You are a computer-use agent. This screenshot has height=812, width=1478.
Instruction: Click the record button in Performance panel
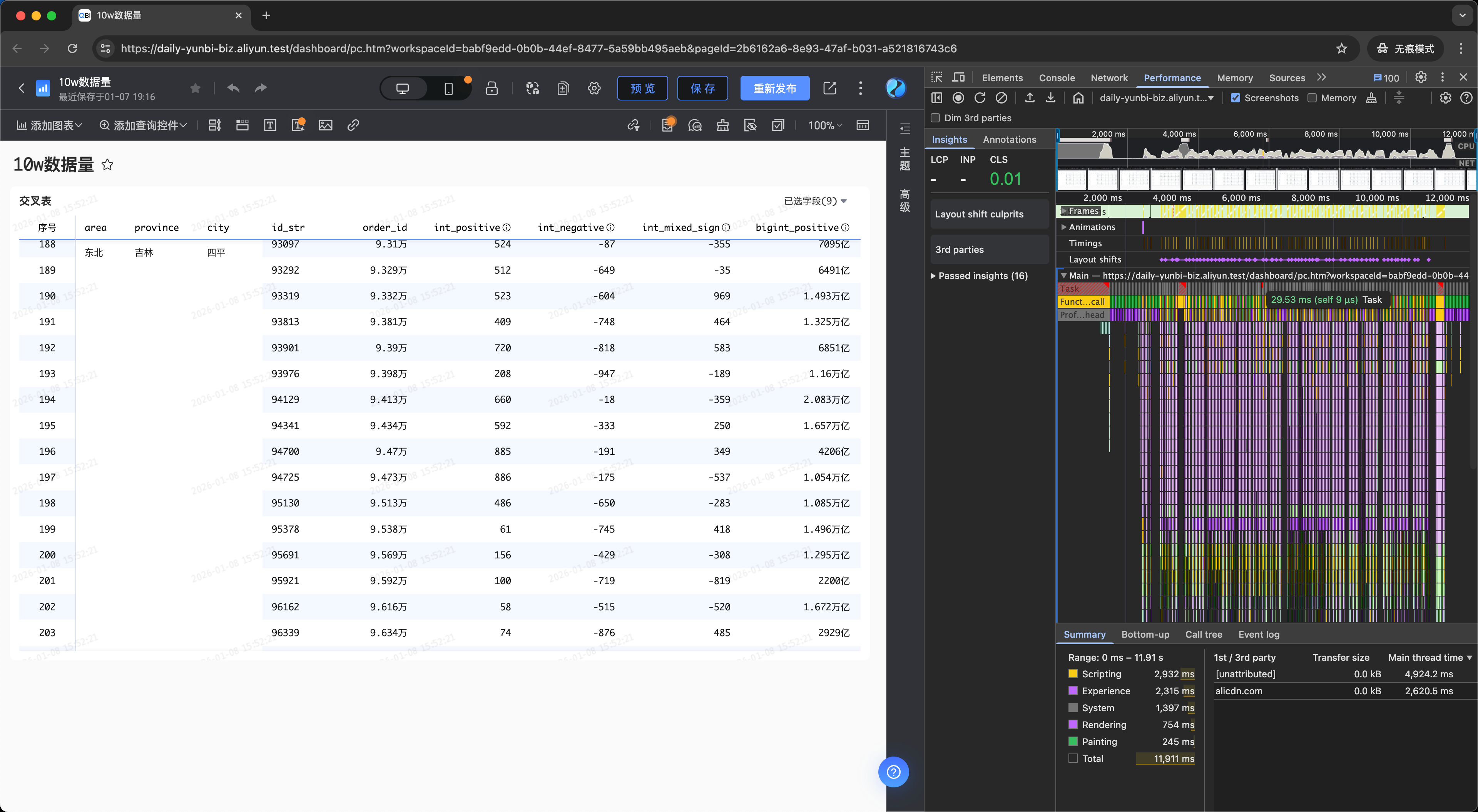tap(958, 98)
